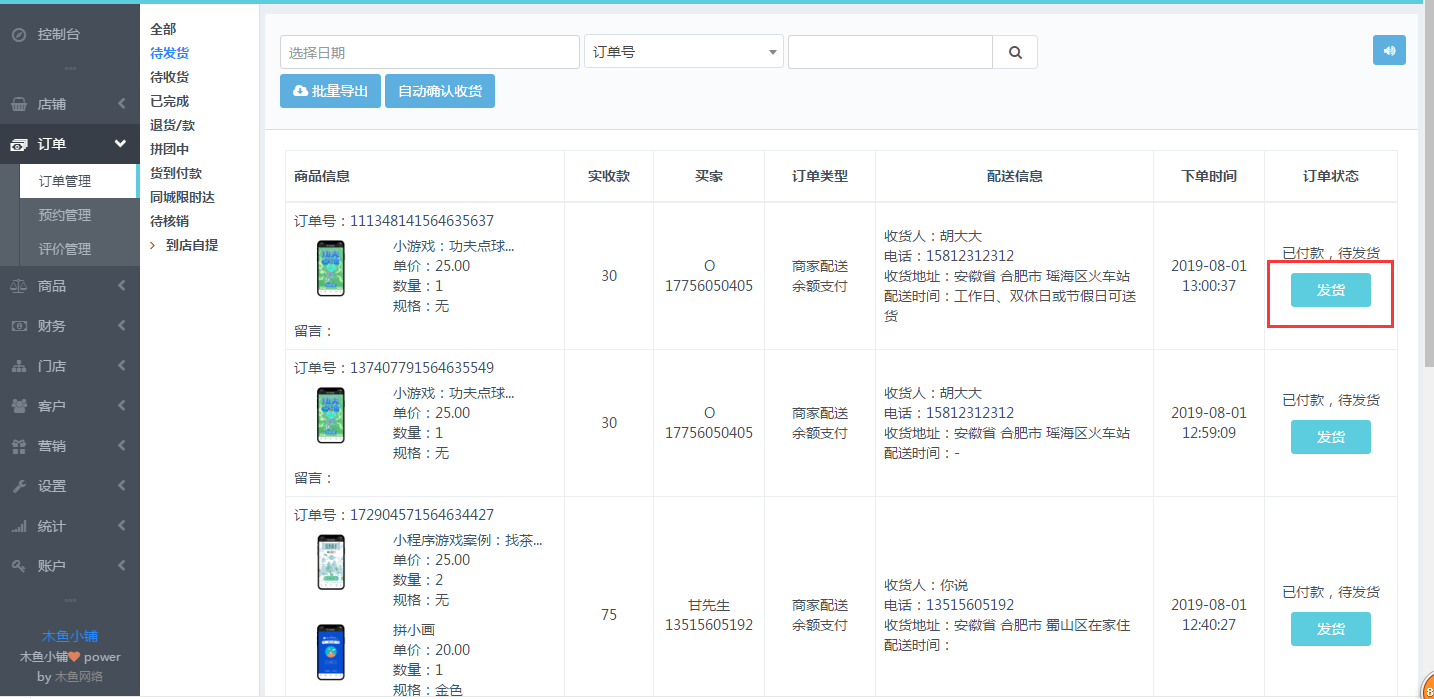Show 已完成 orders filter
Viewport: 1434px width, 699px height.
169,101
